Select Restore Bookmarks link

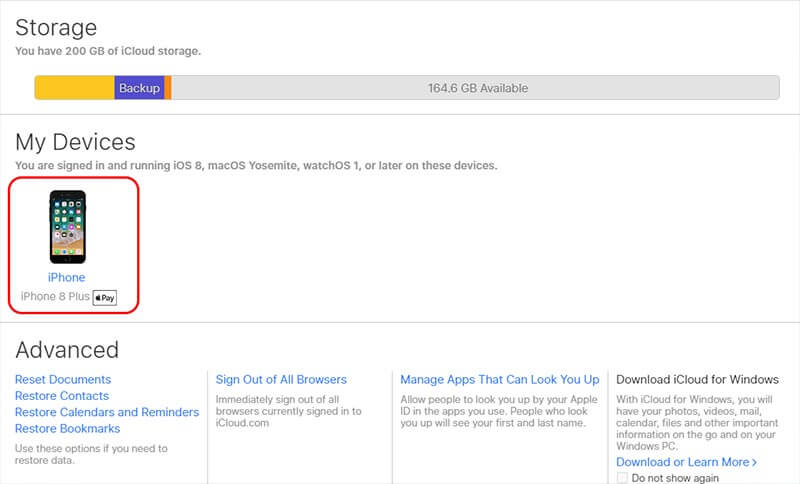pyautogui.click(x=67, y=428)
